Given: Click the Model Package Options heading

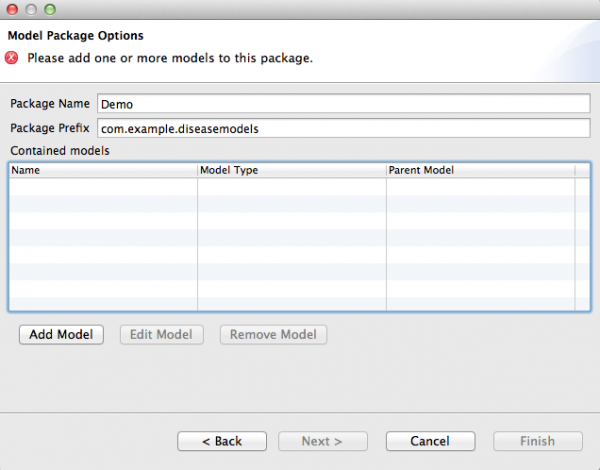Looking at the screenshot, I should 75,37.
